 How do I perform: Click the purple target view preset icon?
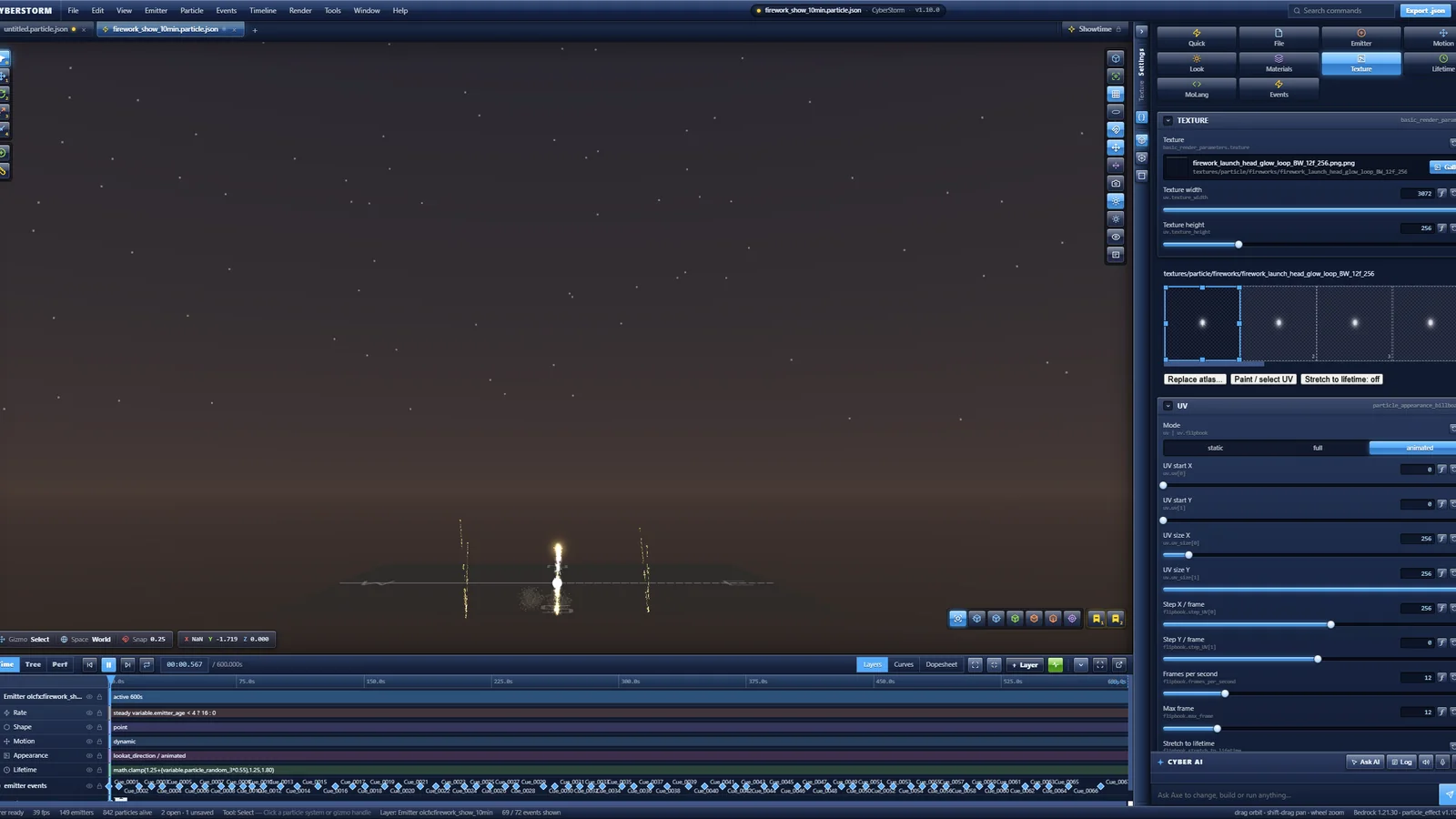[1072, 619]
